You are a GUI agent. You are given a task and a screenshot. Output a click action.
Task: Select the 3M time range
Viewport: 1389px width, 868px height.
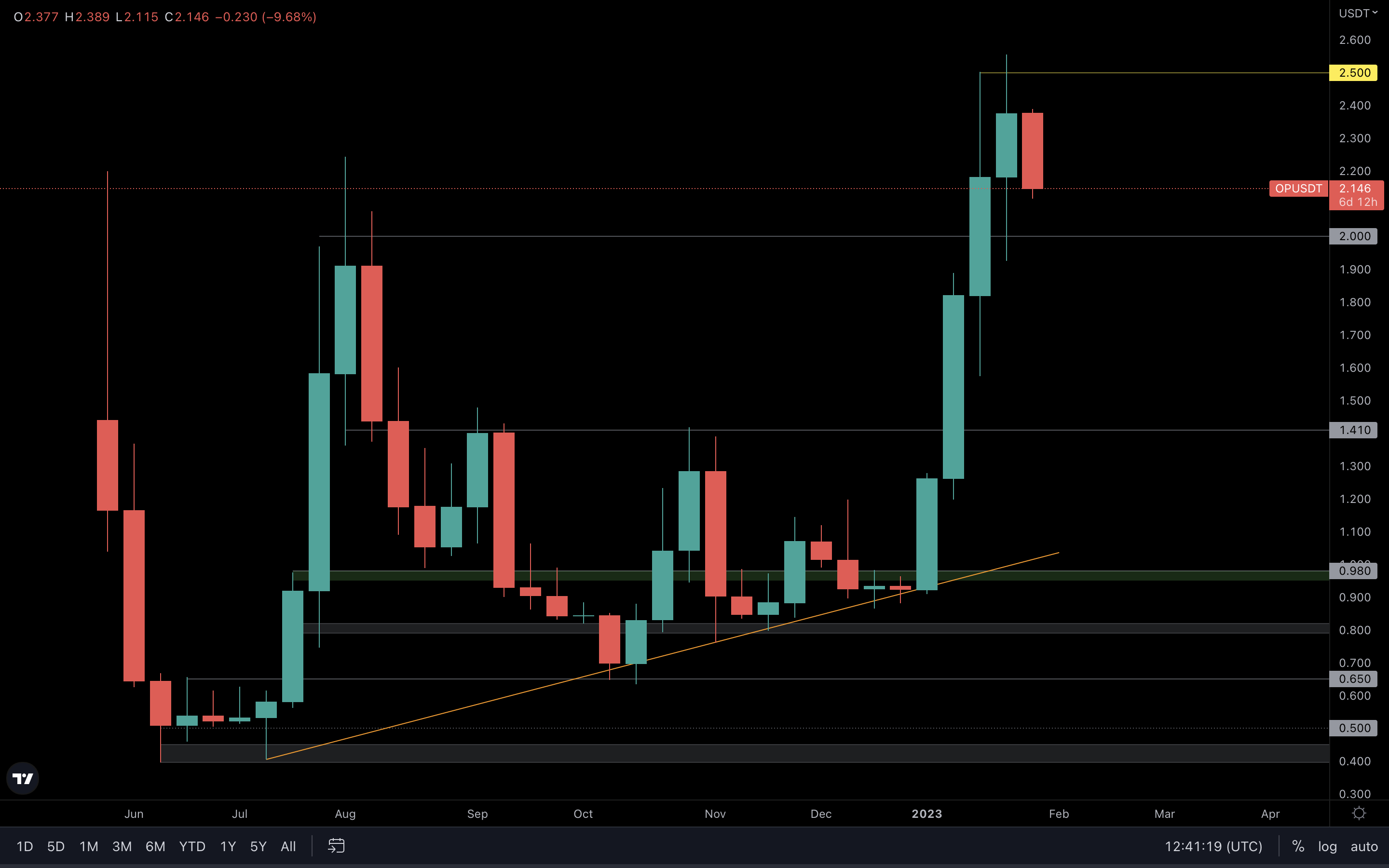tap(122, 846)
